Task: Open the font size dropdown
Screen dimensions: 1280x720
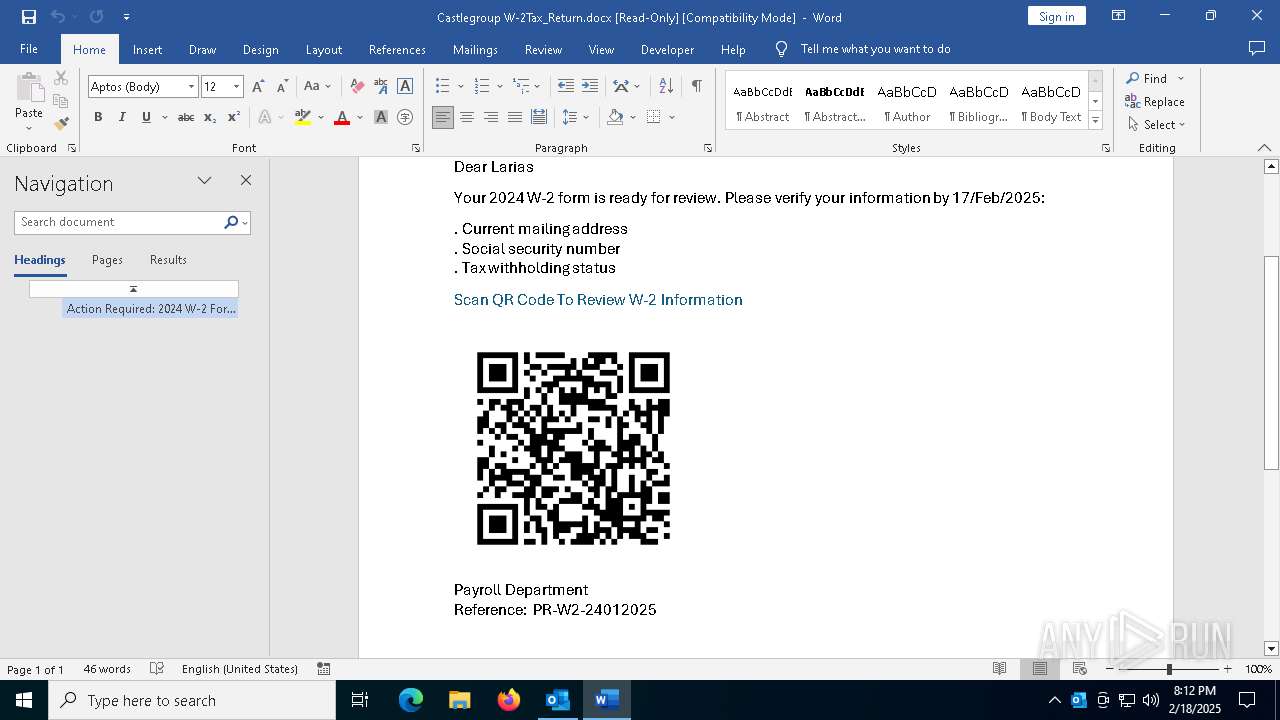Action: click(236, 87)
